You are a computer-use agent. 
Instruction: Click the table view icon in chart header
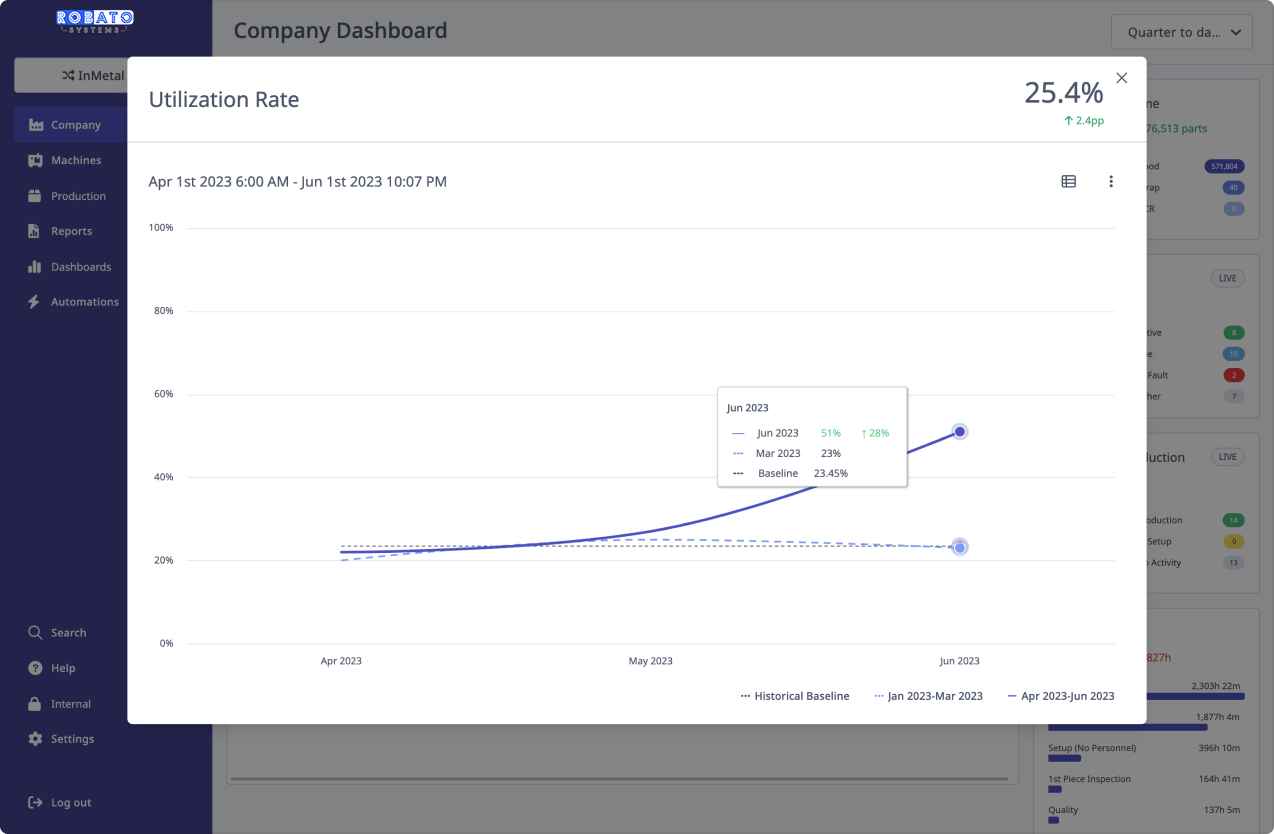[x=1068, y=182]
